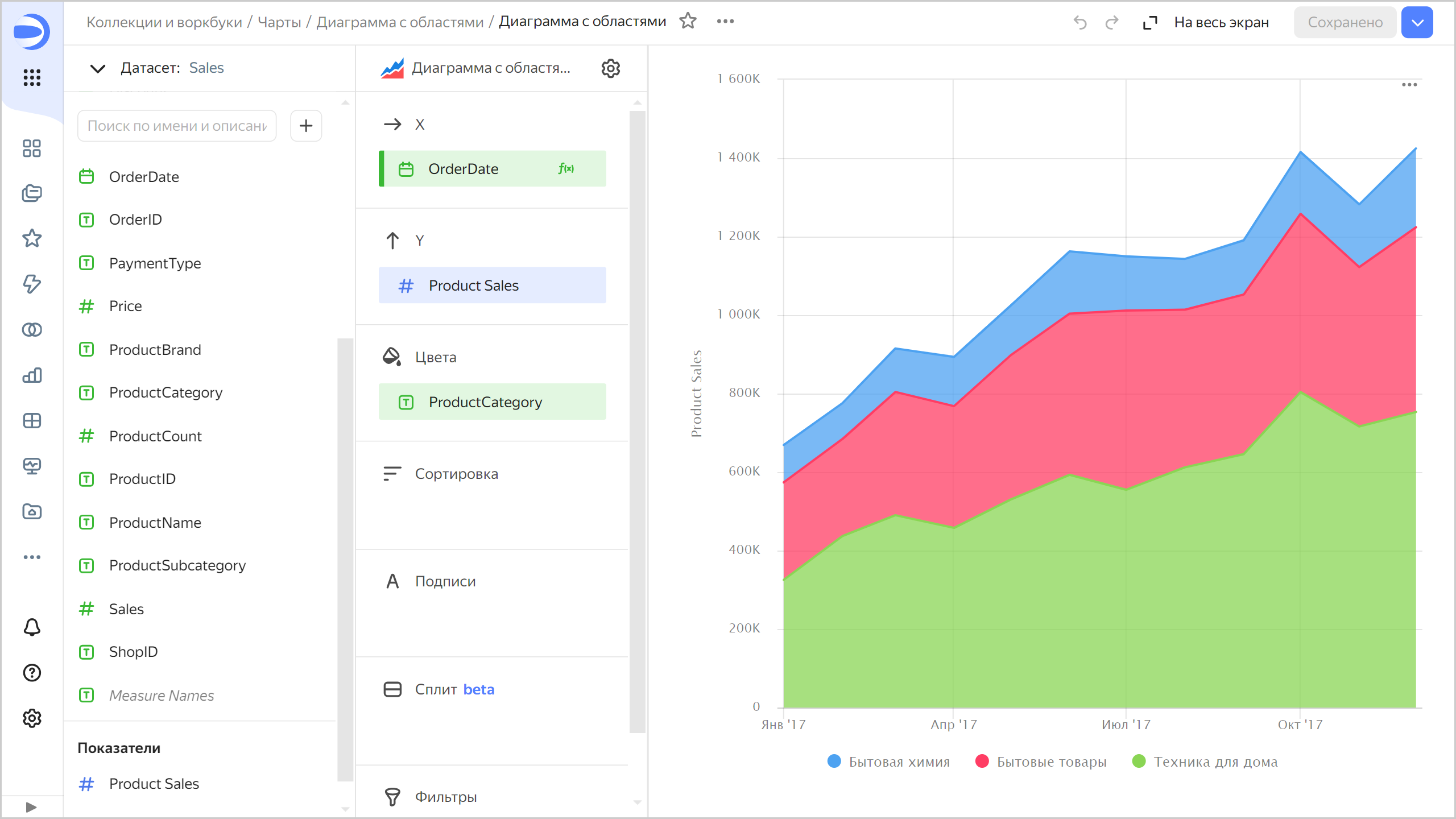Screen dimensions: 1456x819
Task: Open the chart settings gear icon
Action: 610,68
